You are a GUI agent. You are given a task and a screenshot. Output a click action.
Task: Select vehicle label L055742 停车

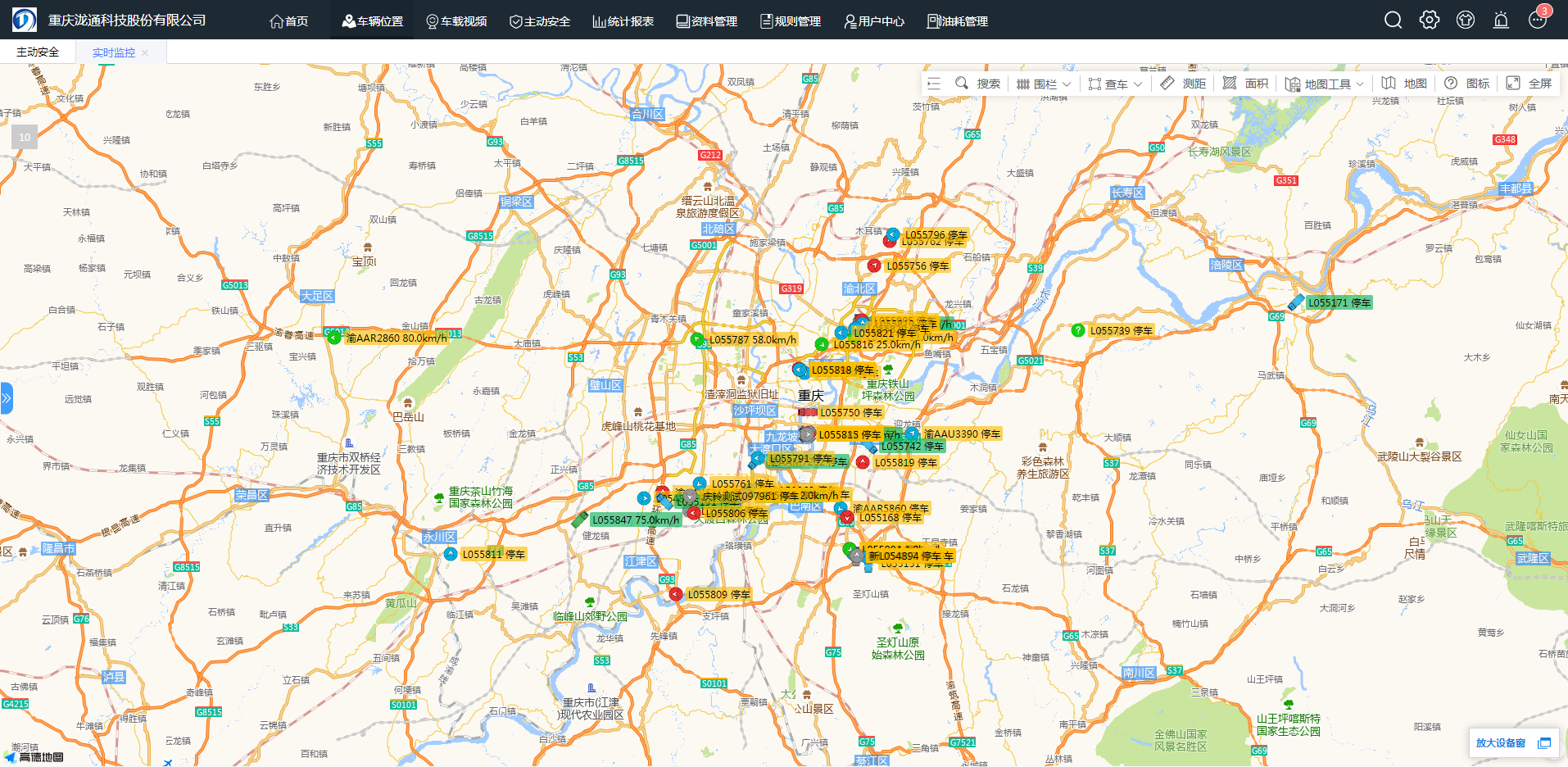(x=912, y=447)
